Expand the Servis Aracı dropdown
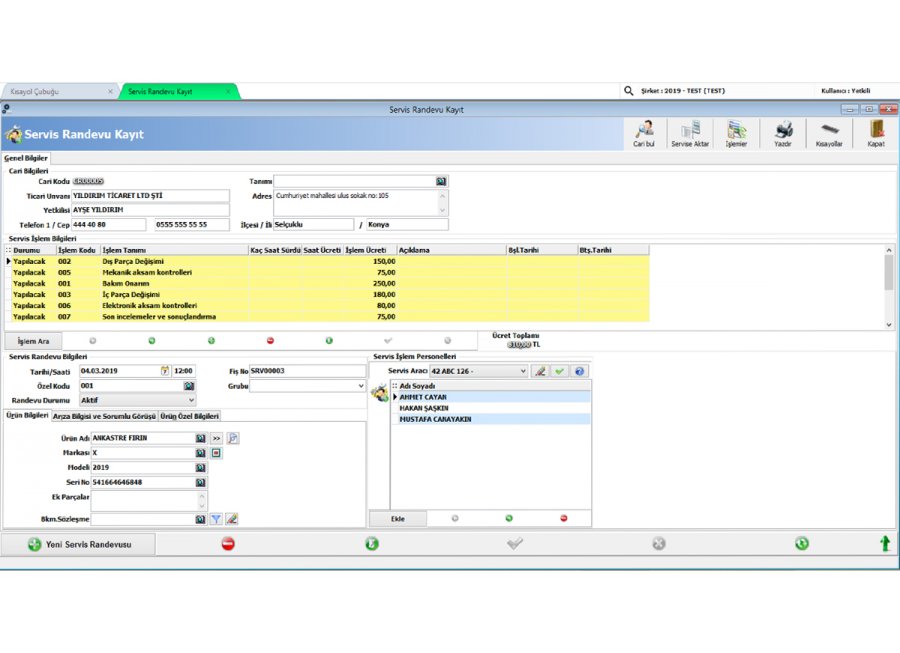Image resolution: width=900 pixels, height=653 pixels. [523, 371]
